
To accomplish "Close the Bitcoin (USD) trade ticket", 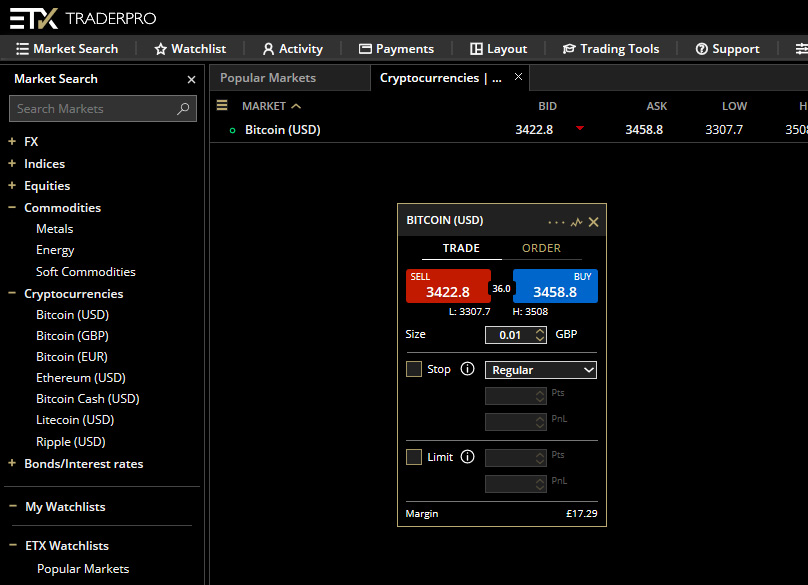I will pyautogui.click(x=594, y=222).
